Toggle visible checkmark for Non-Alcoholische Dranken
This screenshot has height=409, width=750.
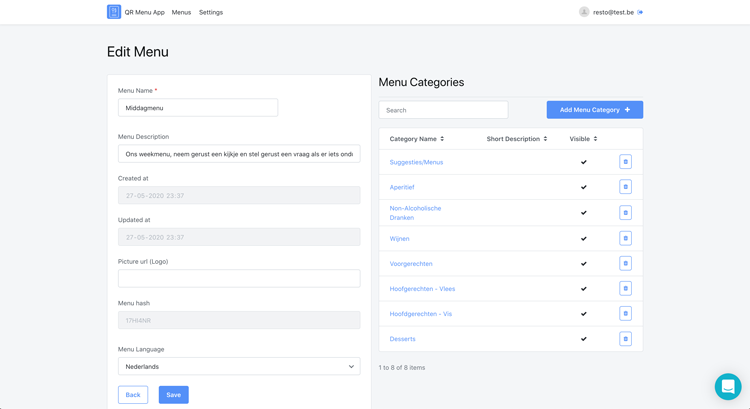point(584,213)
